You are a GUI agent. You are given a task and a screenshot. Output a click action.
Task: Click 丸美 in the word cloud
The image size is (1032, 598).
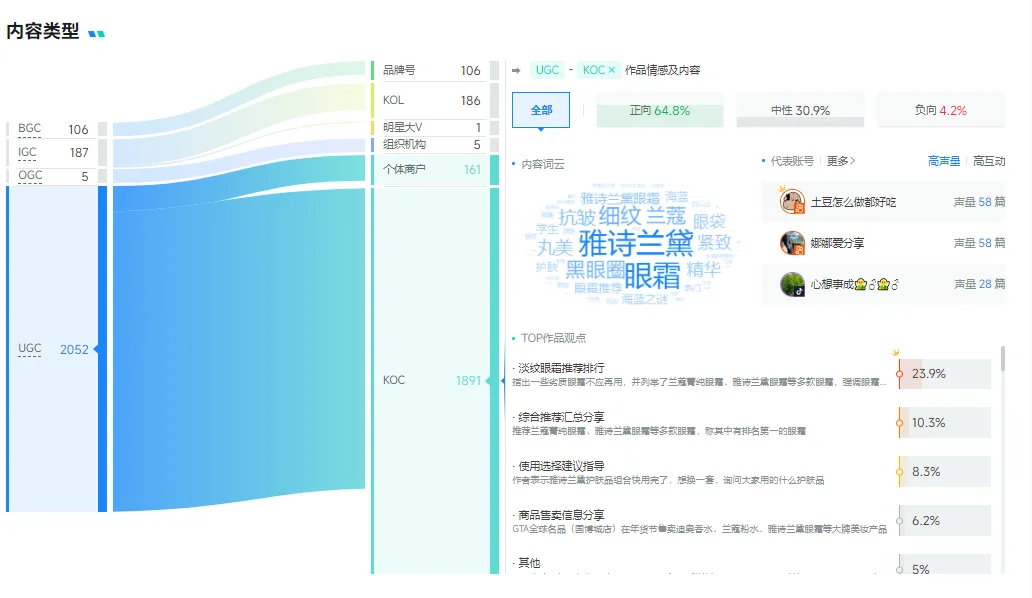555,247
